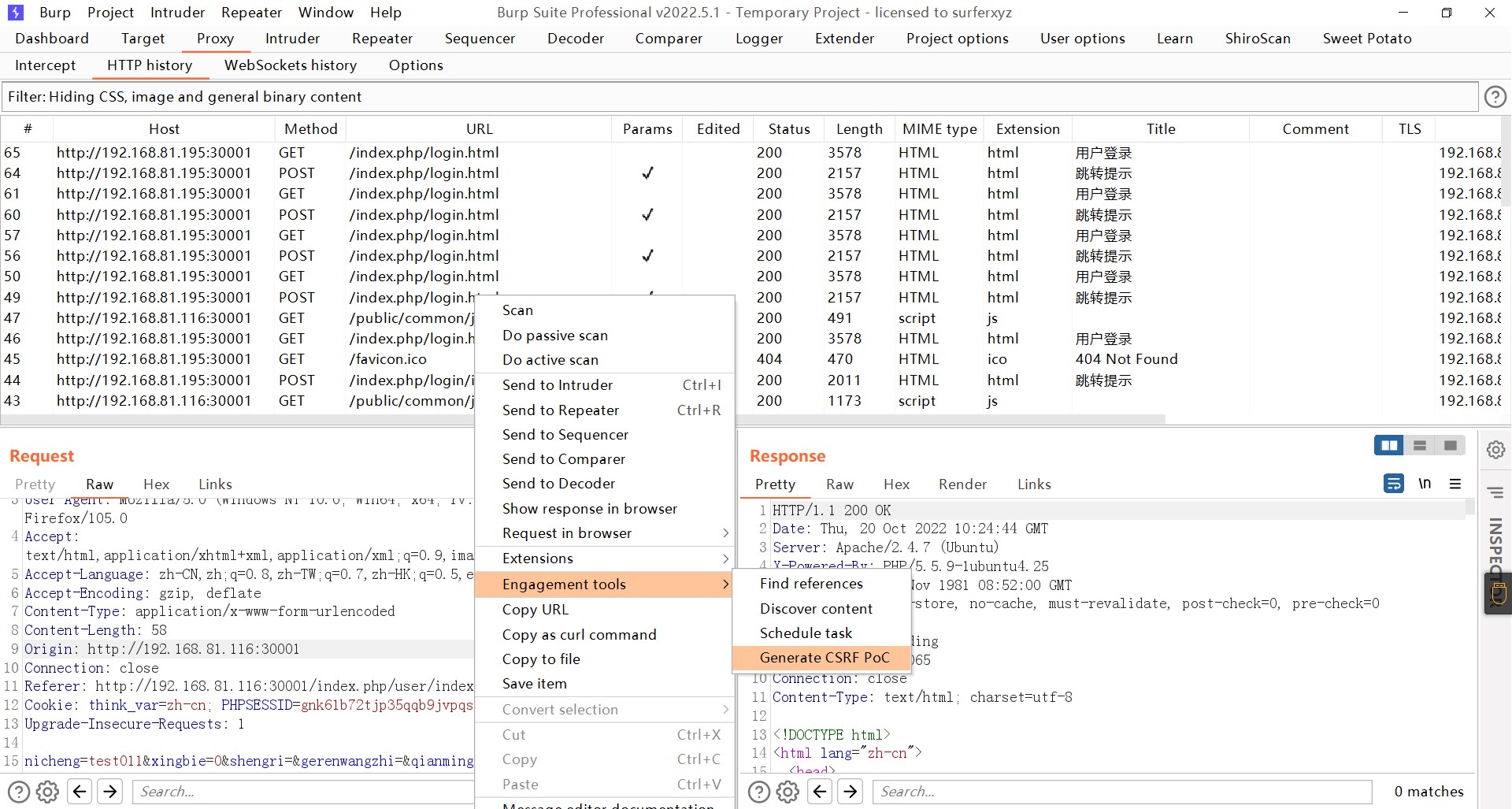Toggle non-printable characters button in Response
The width and height of the screenshot is (1512, 809).
pyautogui.click(x=1425, y=484)
